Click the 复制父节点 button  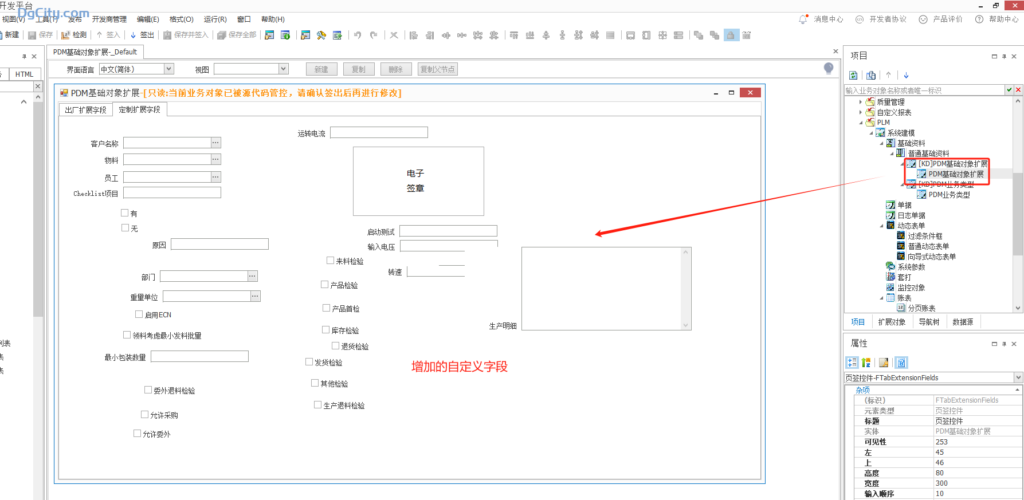(x=438, y=69)
